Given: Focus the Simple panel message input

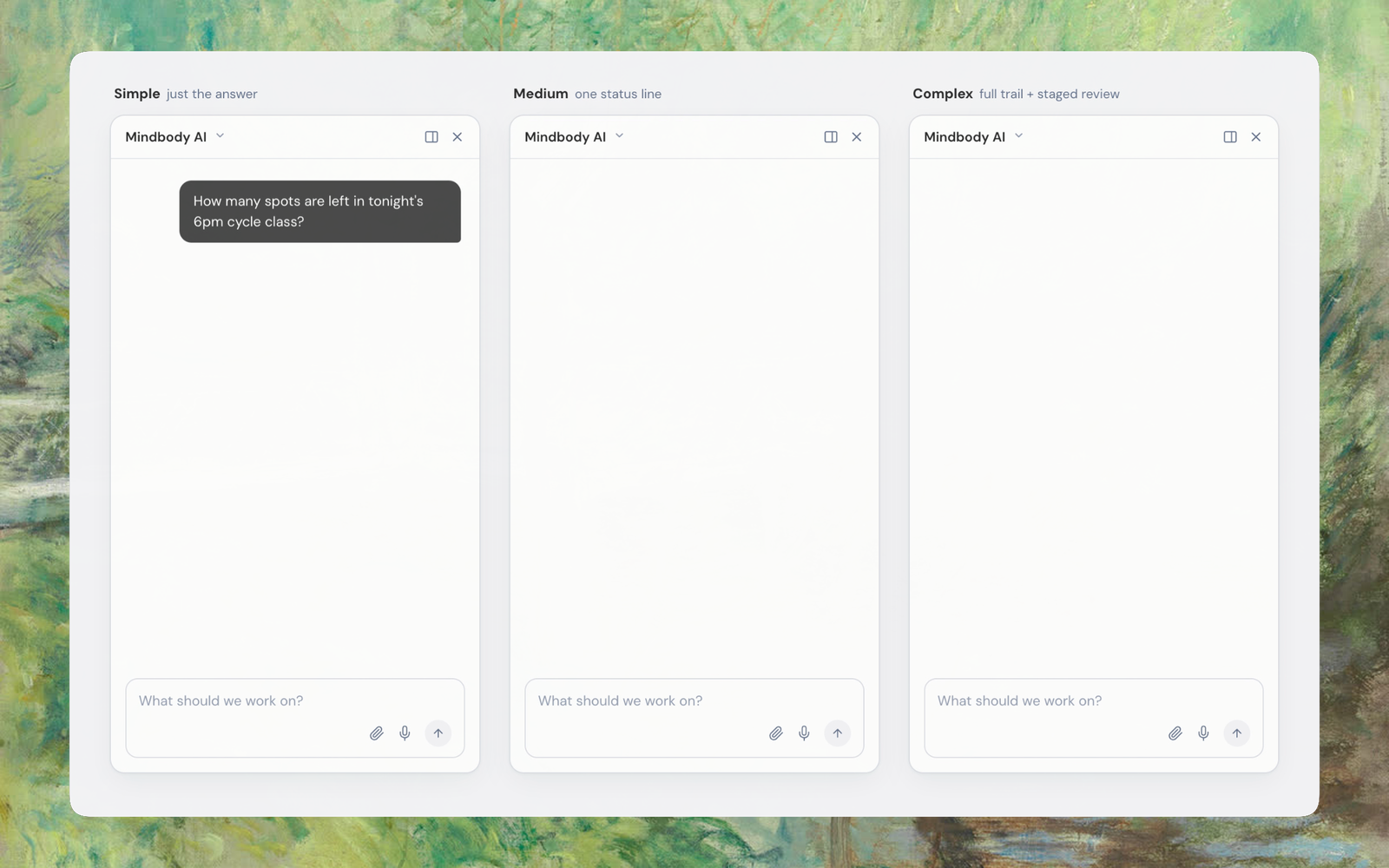Looking at the screenshot, I should click(x=295, y=718).
